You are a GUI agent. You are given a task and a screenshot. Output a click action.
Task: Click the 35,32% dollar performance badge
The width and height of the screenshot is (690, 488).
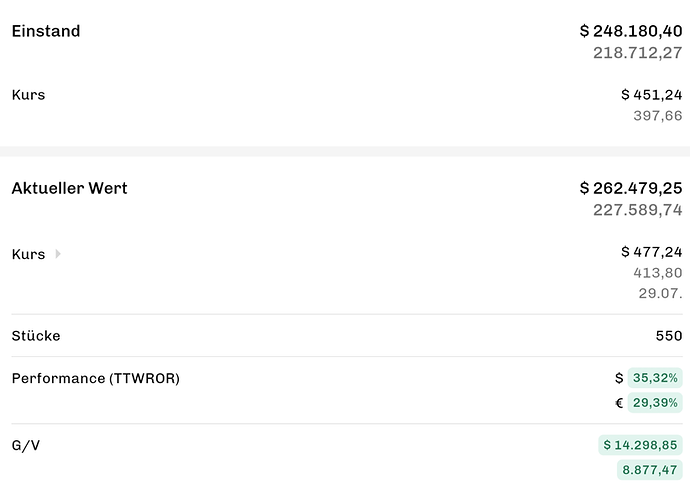pyautogui.click(x=655, y=378)
